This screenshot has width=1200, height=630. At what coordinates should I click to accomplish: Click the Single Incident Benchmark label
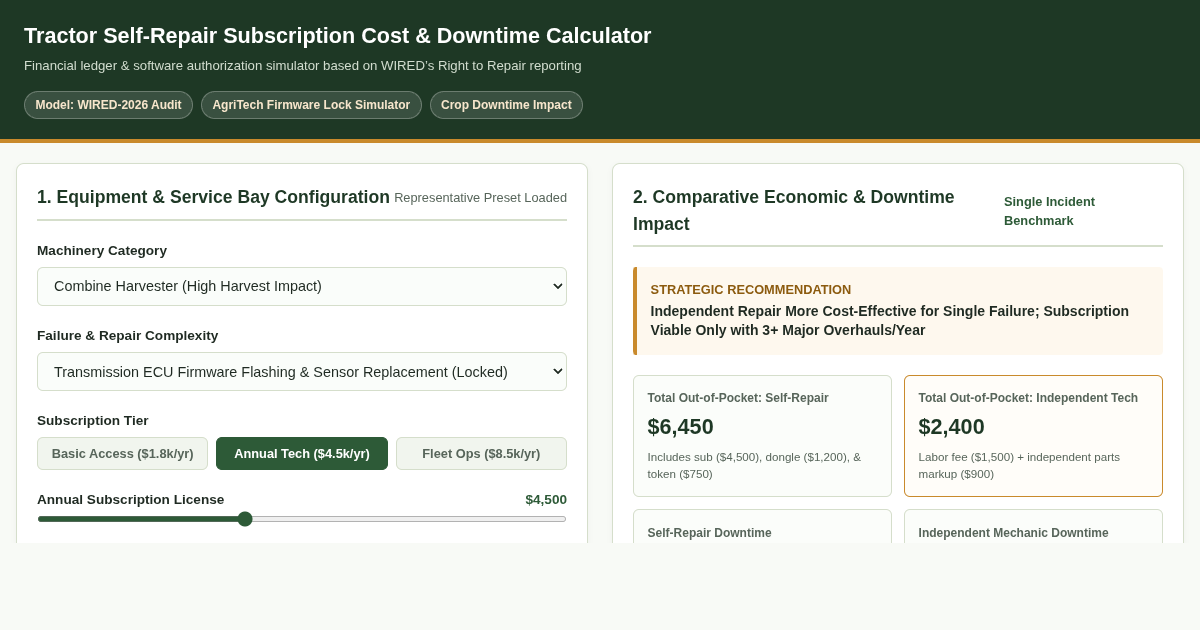(x=1049, y=211)
